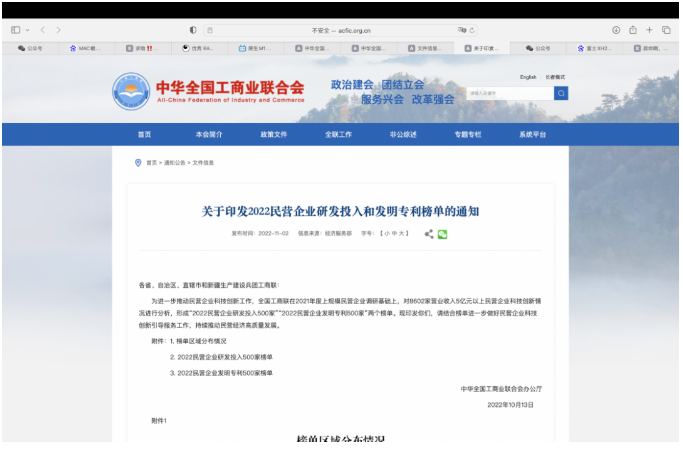Viewport: 683px width, 451px height.
Task: Show the Safari sidebar
Action: pyautogui.click(x=16, y=30)
